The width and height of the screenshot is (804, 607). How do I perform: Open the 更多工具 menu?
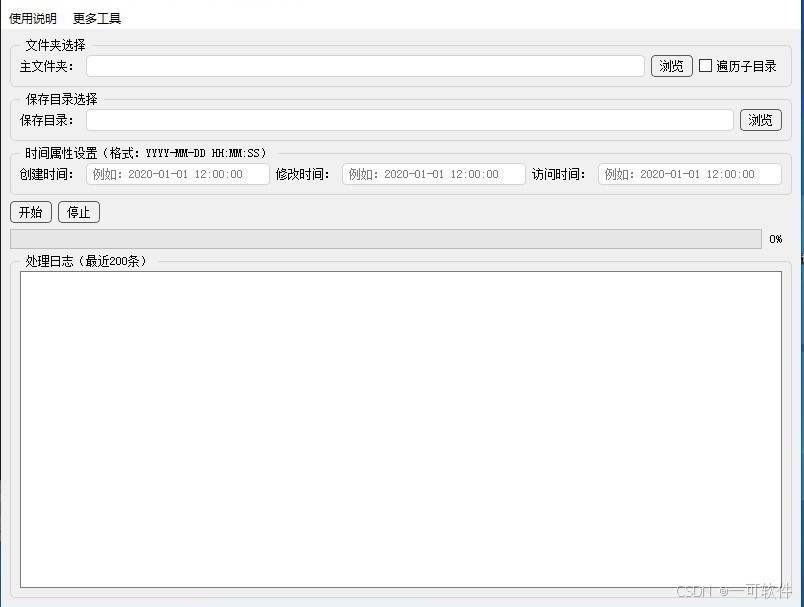(97, 18)
